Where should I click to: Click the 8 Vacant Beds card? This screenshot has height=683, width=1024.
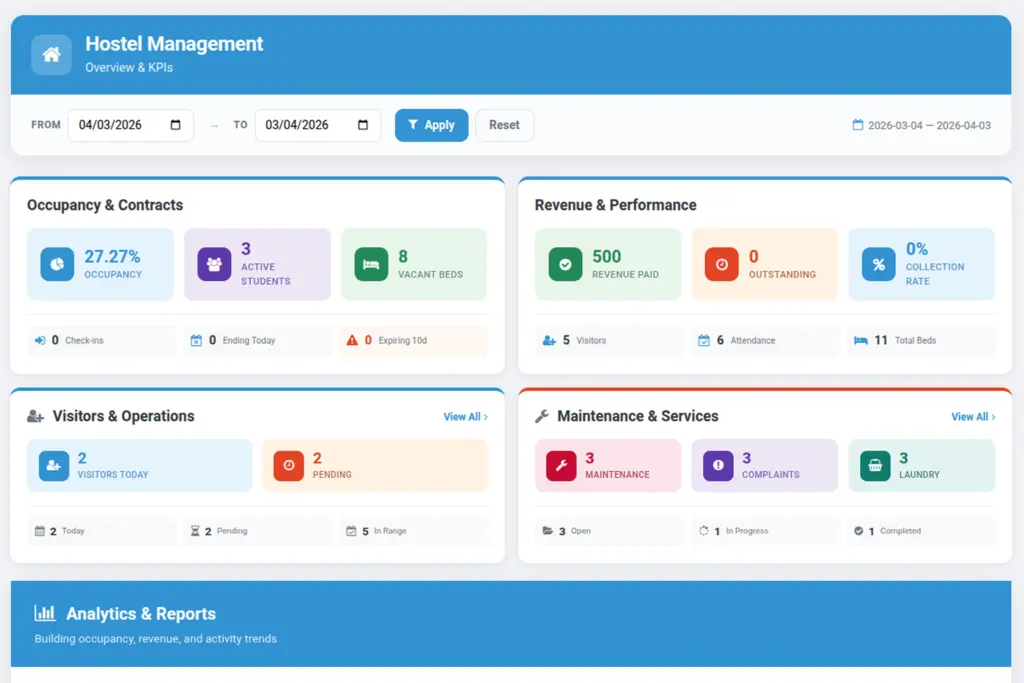click(414, 264)
